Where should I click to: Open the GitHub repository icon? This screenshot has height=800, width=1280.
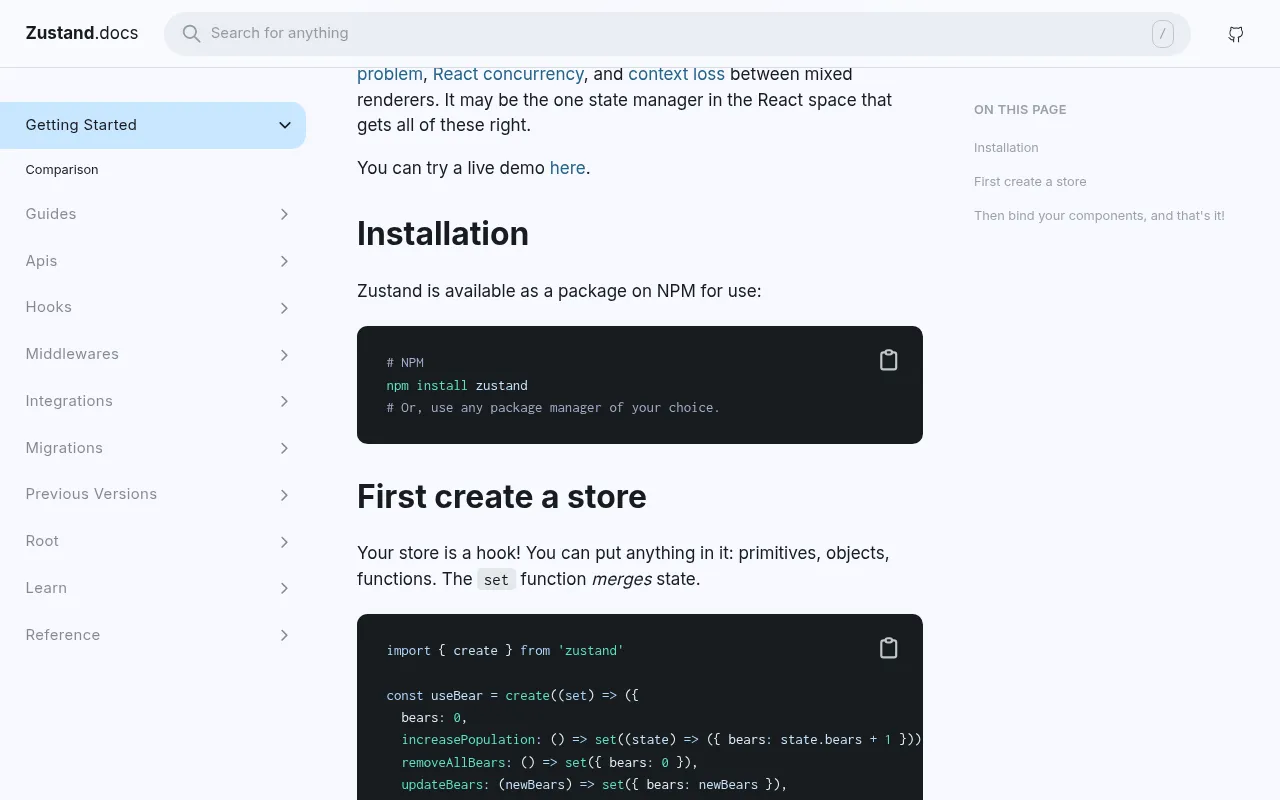(1236, 34)
